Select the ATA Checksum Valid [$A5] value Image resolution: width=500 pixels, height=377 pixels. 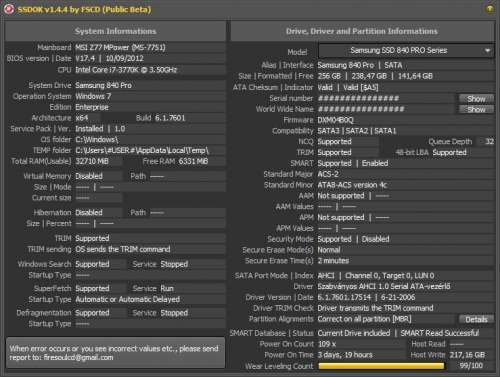point(361,88)
